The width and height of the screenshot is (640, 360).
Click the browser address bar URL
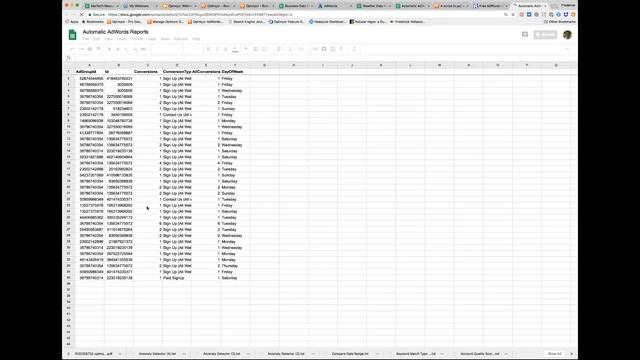click(x=200, y=14)
